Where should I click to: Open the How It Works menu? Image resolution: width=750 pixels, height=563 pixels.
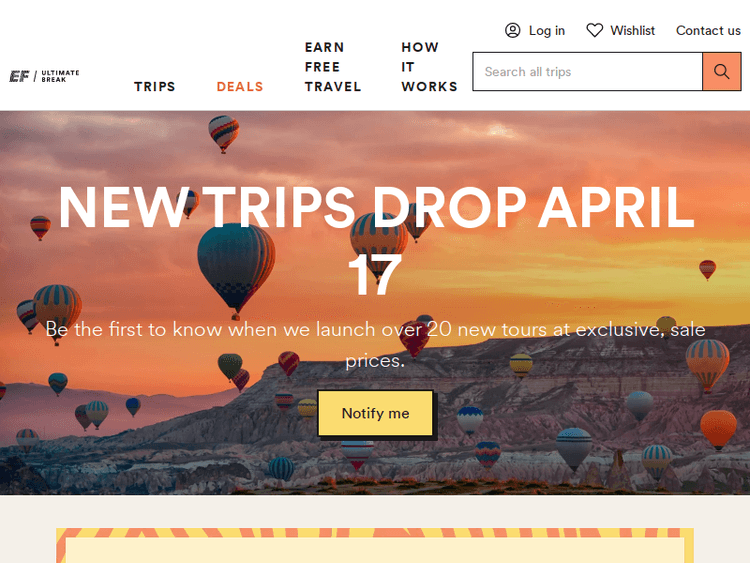(430, 67)
